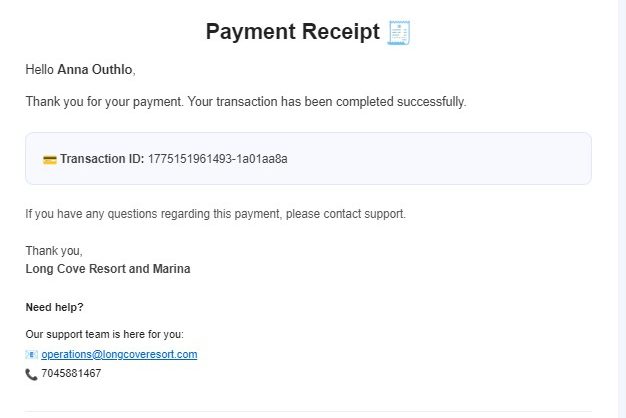This screenshot has width=626, height=418.
Task: Click the telephone icon beside the phone number
Action: tap(31, 374)
